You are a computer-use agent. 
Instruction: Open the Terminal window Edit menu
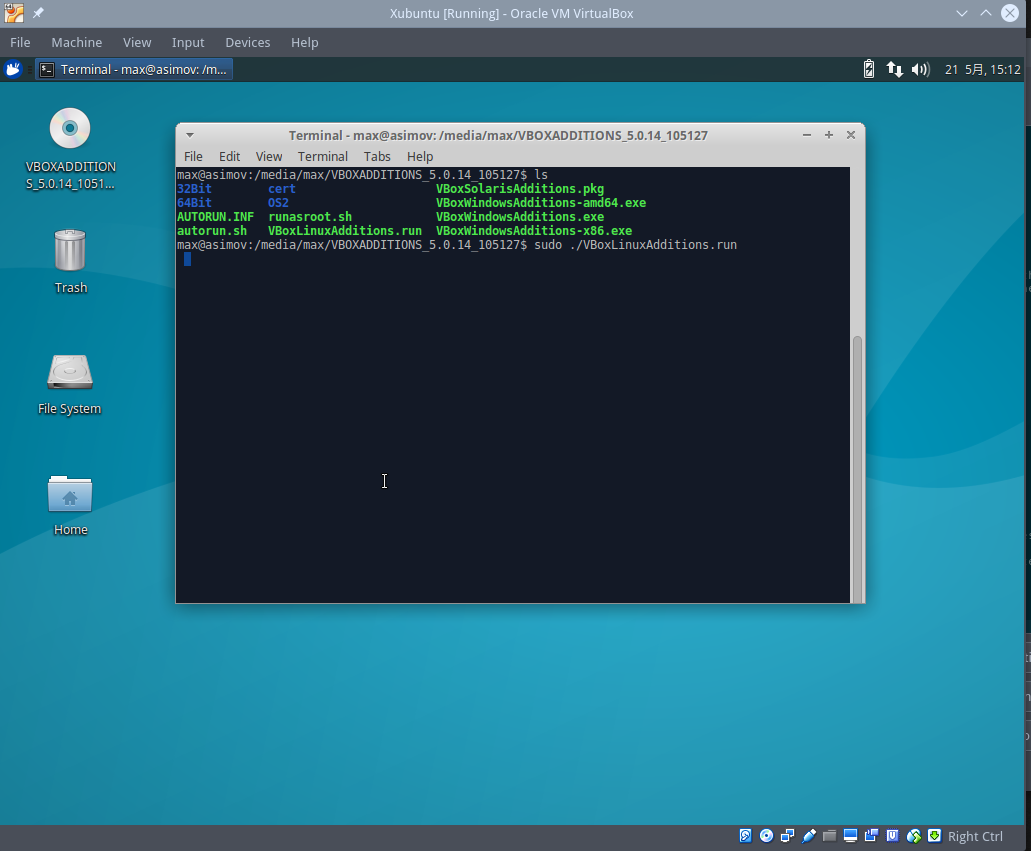coord(229,157)
